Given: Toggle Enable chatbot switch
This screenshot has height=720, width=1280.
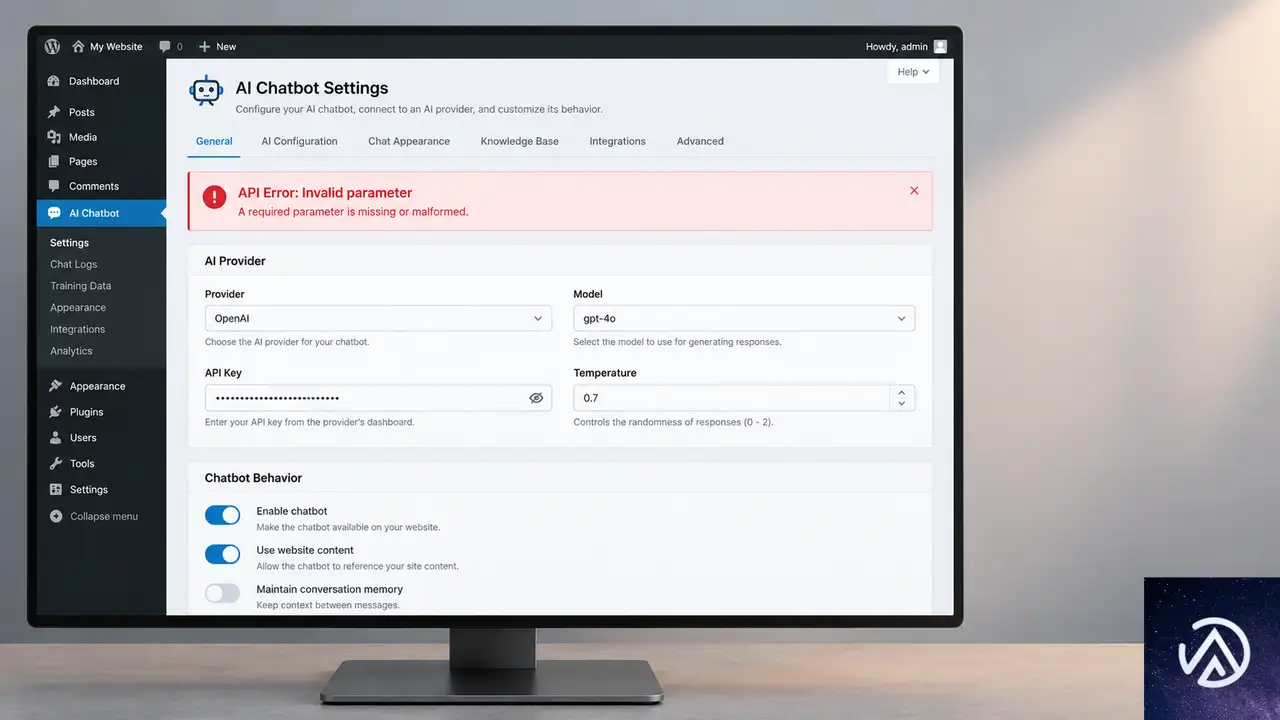Looking at the screenshot, I should tap(223, 515).
